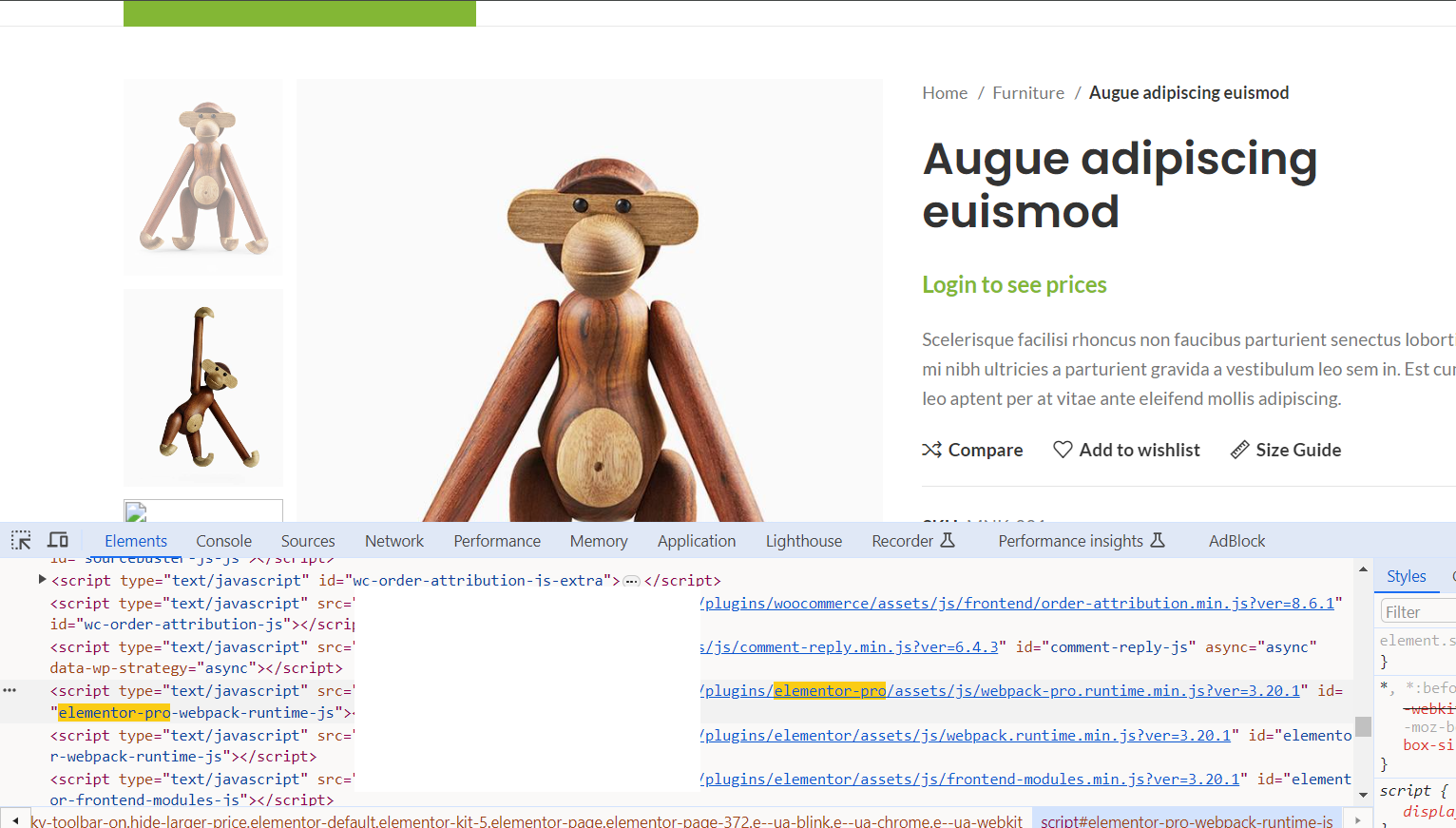This screenshot has height=828, width=1456.
Task: Go to Furniture breadcrumb link
Action: coord(1028,92)
